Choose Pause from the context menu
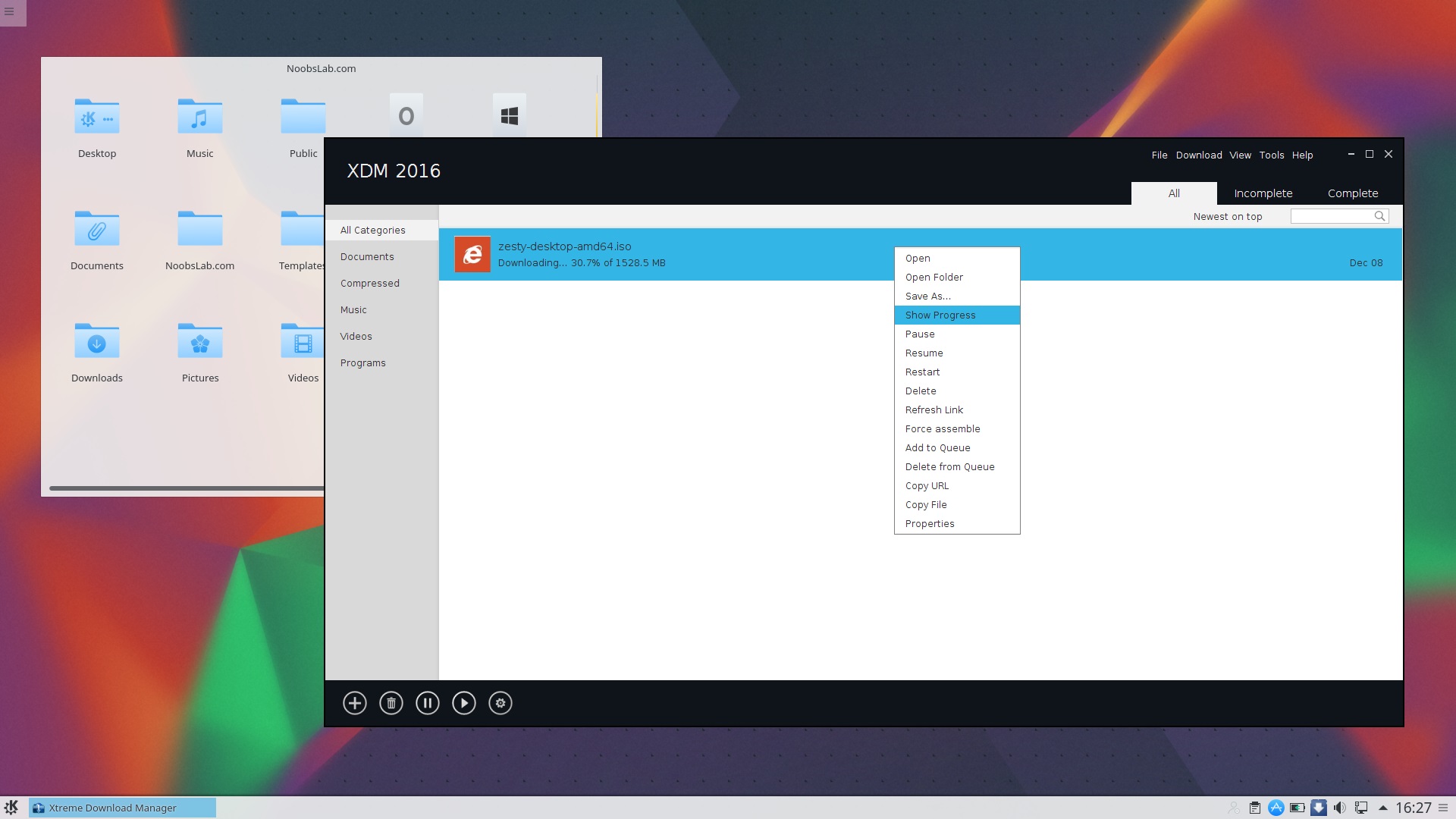This screenshot has width=1456, height=819. tap(957, 334)
